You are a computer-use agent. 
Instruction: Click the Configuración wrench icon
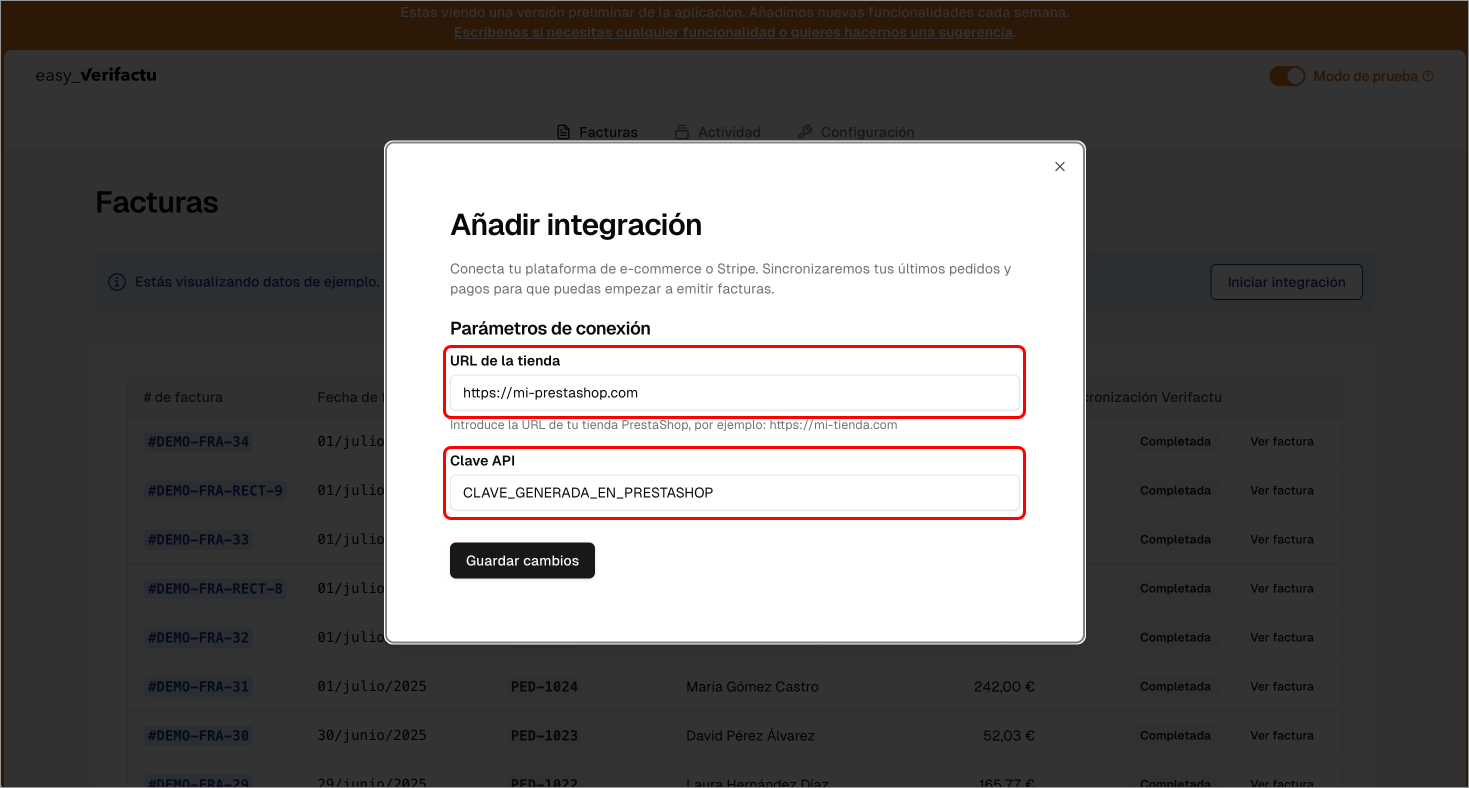coord(805,131)
